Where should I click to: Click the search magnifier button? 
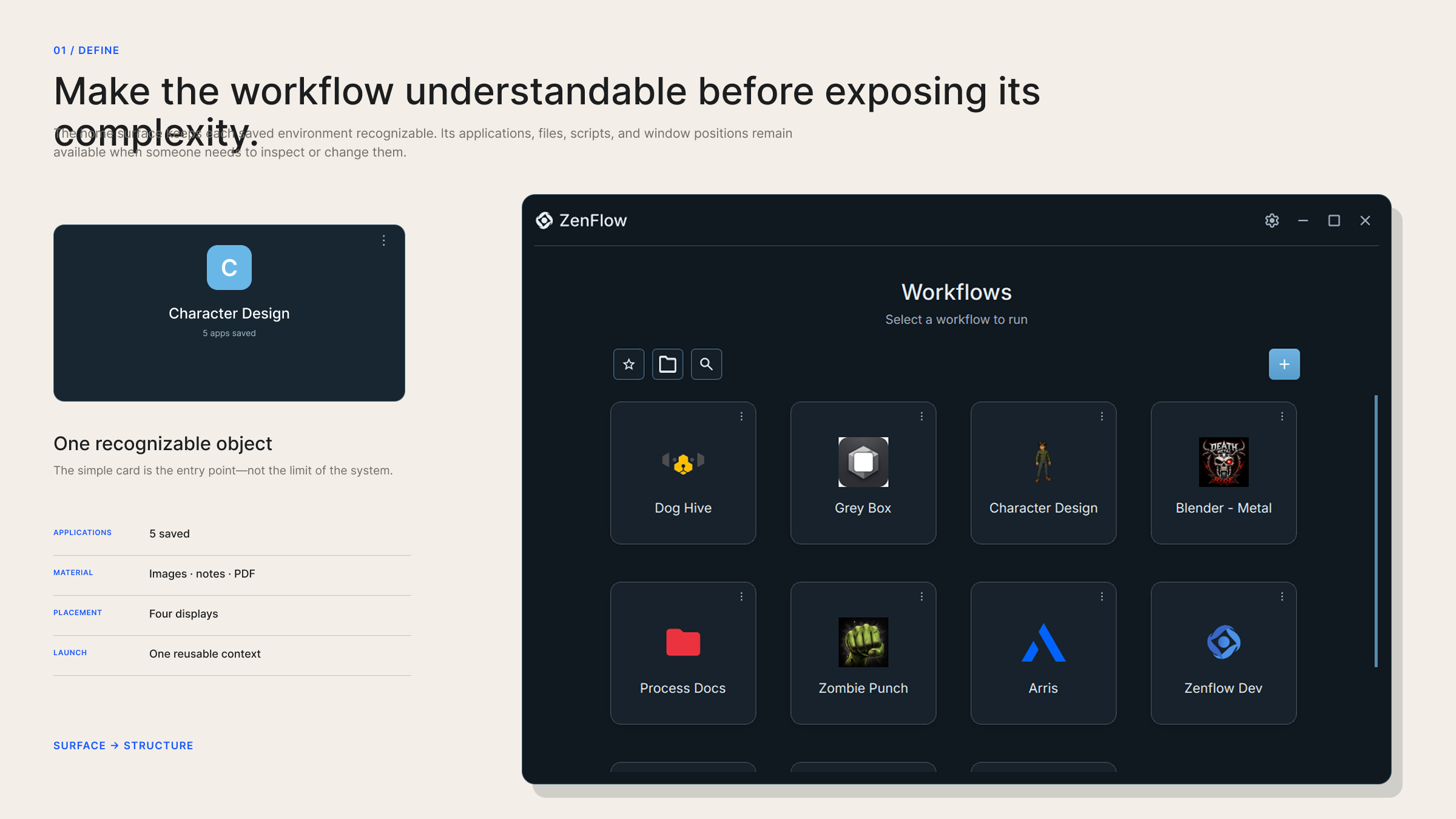coord(706,364)
